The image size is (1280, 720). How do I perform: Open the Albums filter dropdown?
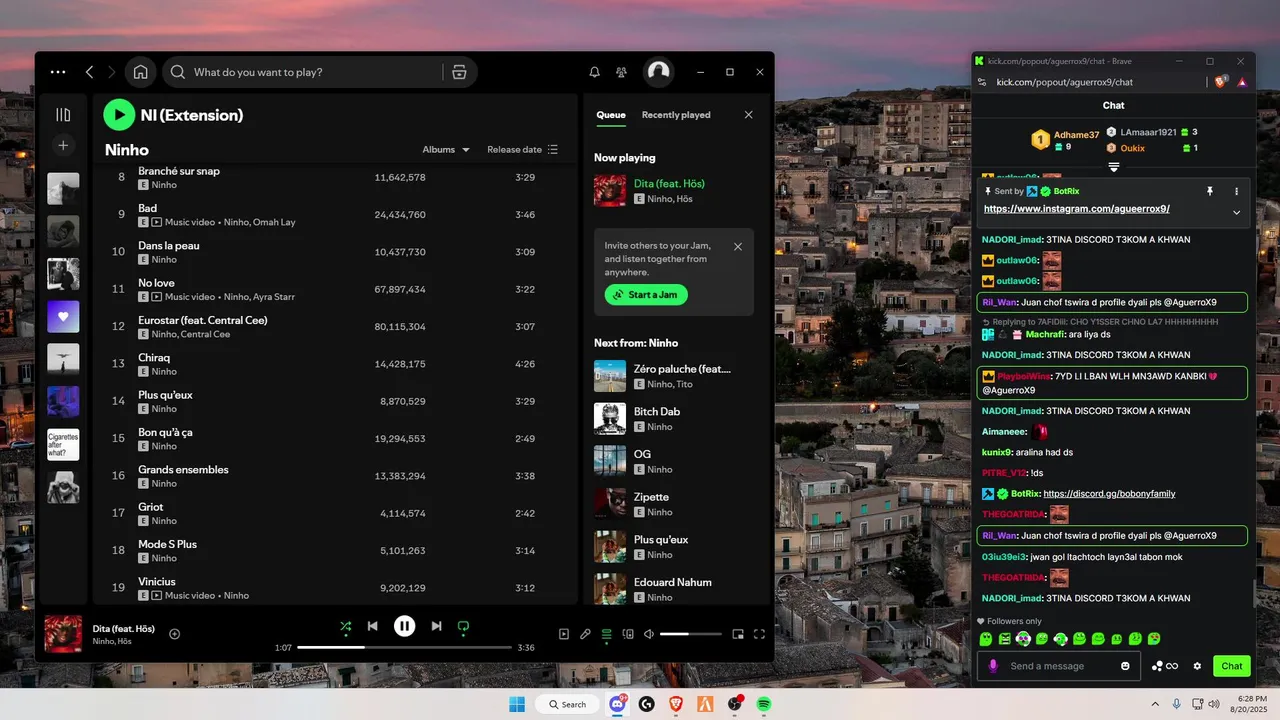point(446,150)
